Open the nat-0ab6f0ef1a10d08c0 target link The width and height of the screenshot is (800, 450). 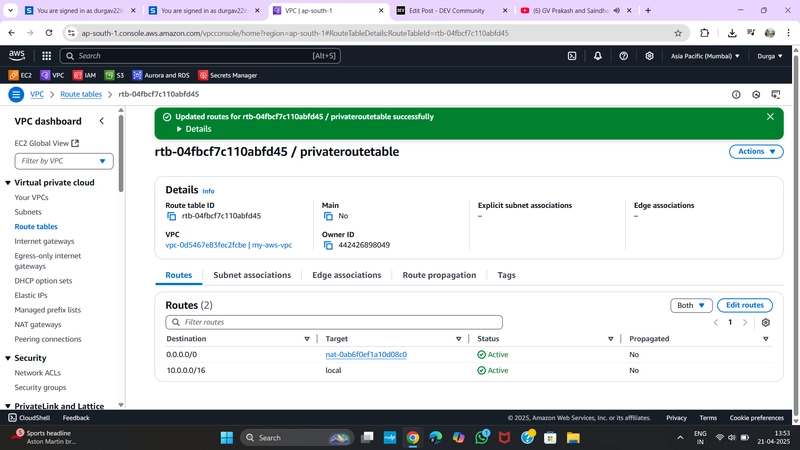(366, 355)
